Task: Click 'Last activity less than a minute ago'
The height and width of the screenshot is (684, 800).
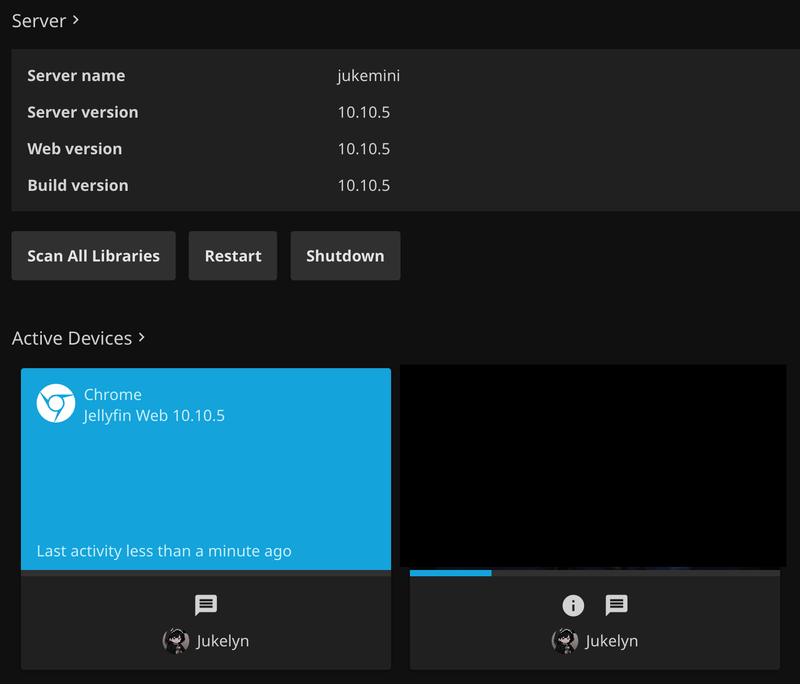Action: tap(164, 551)
